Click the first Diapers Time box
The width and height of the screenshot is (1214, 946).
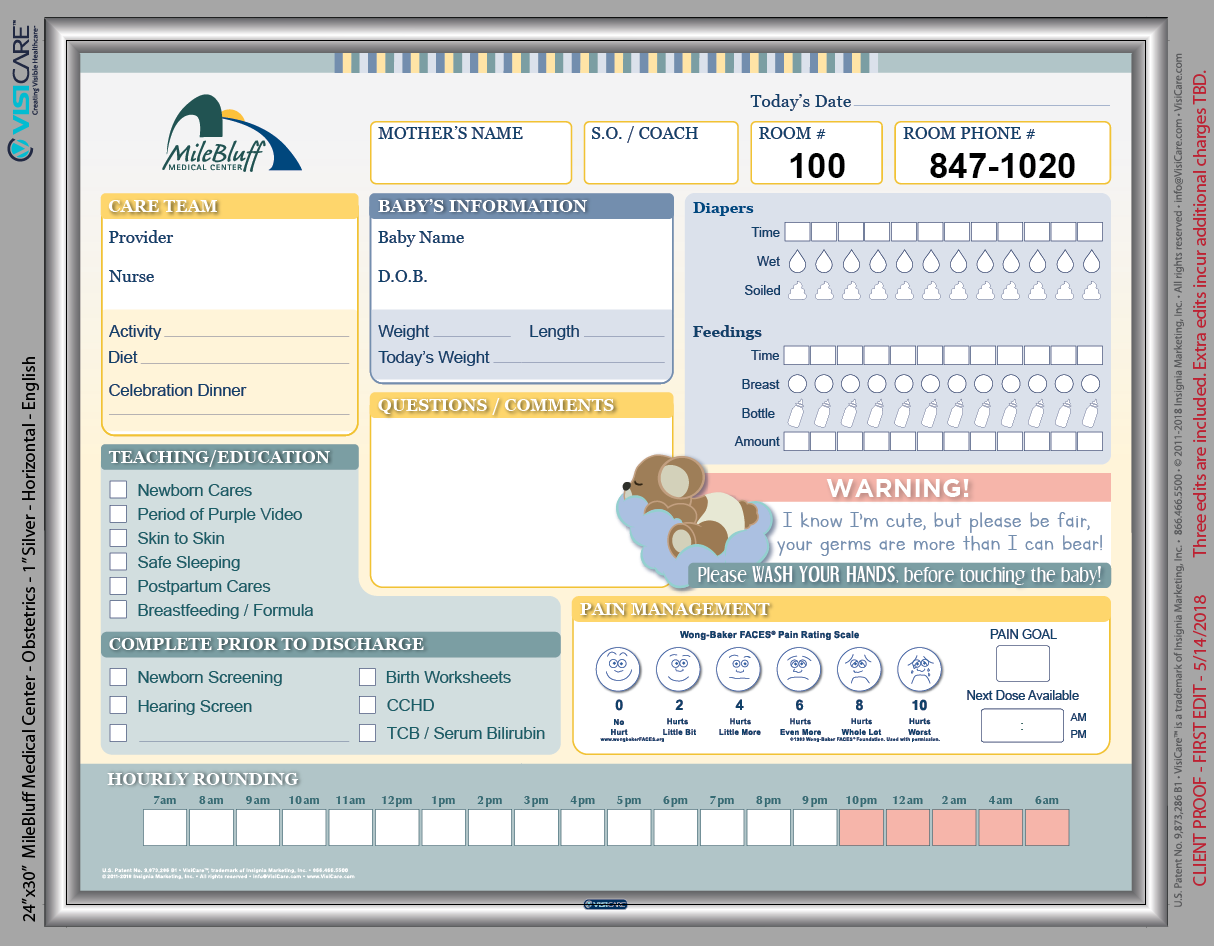click(797, 232)
